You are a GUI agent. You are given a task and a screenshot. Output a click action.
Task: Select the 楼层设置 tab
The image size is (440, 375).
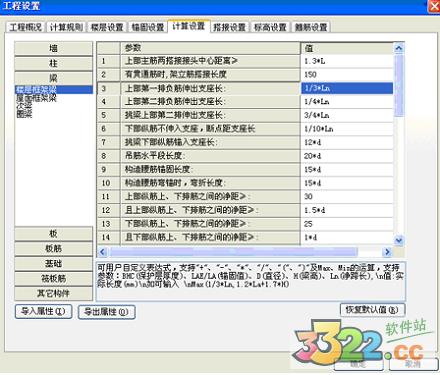pyautogui.click(x=107, y=27)
